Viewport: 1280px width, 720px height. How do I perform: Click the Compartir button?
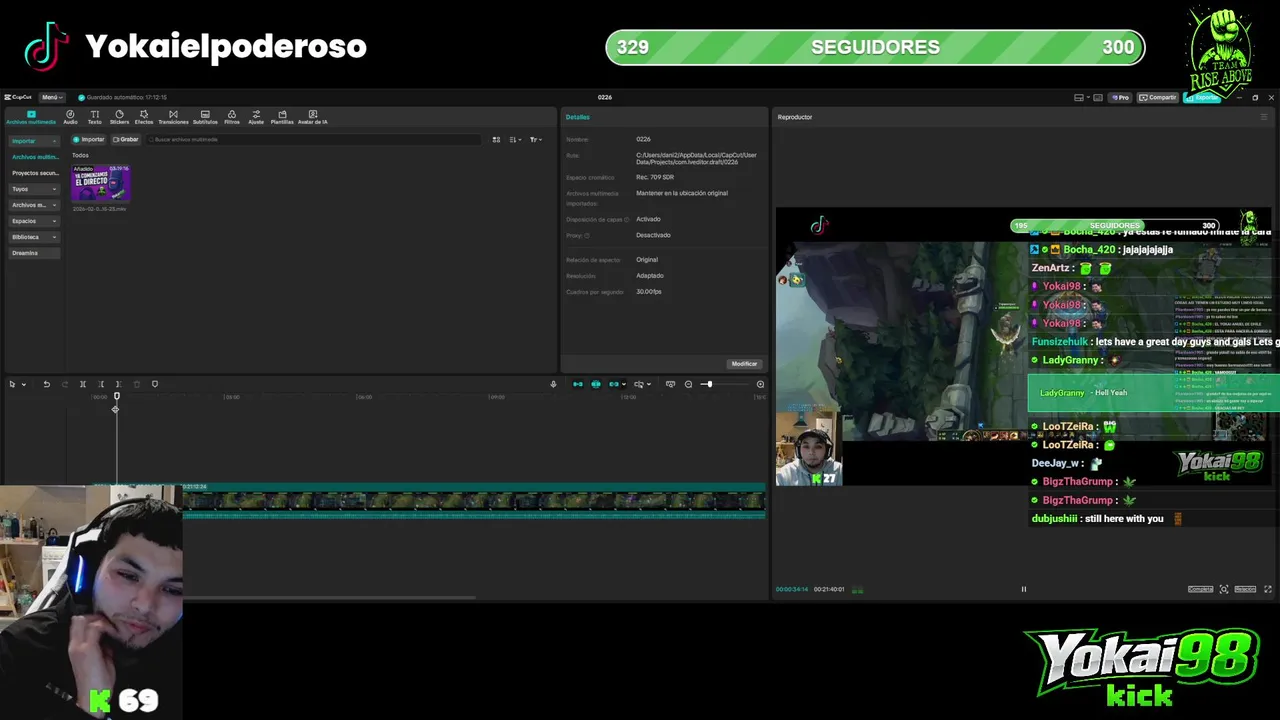point(1158,97)
